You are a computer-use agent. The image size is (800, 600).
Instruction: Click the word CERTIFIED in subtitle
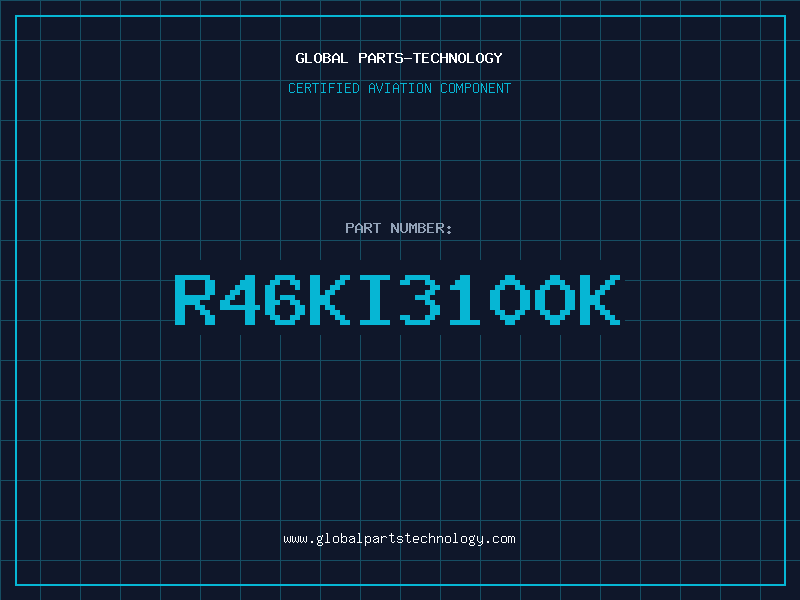(324, 88)
